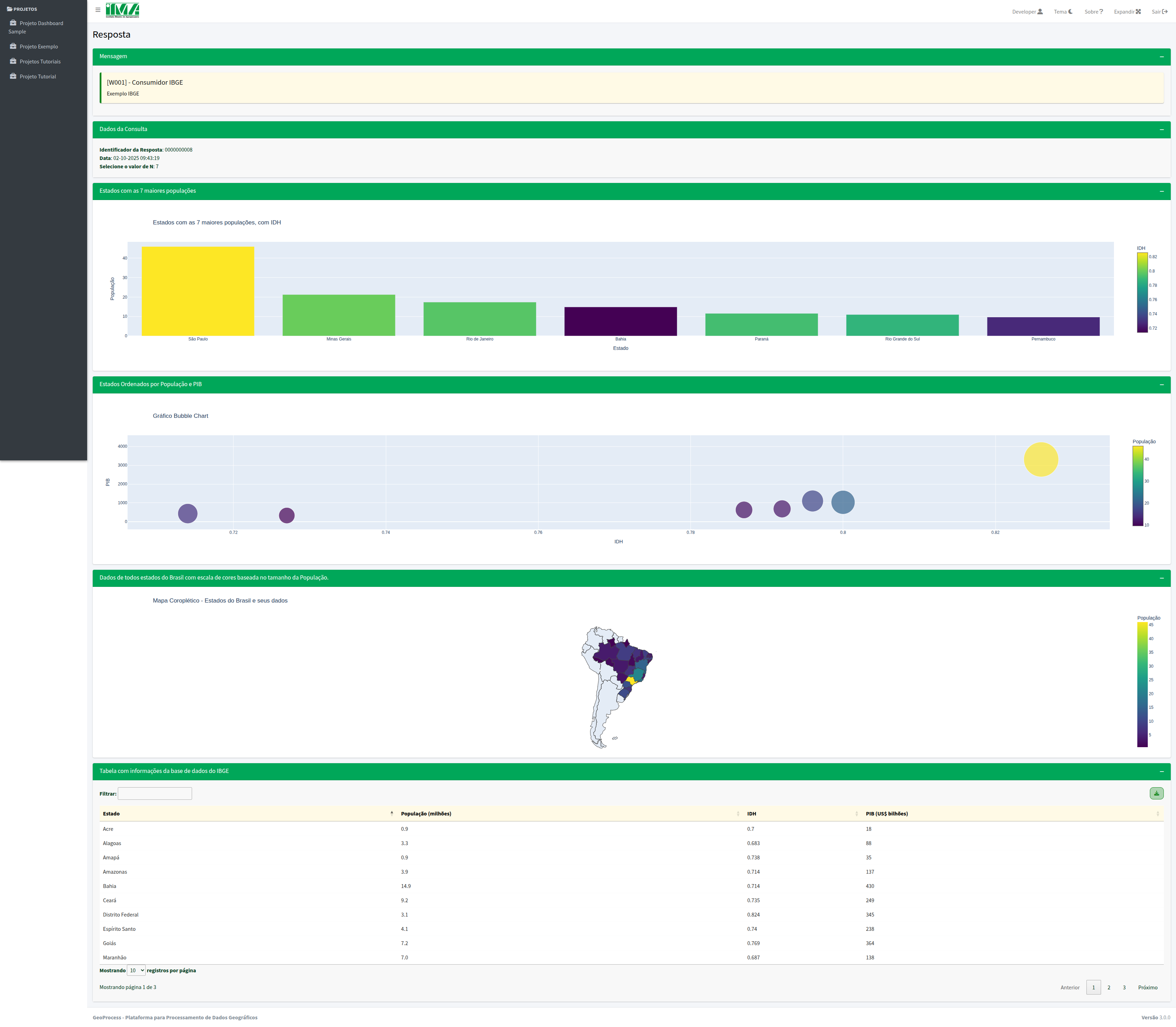
Task: Go to page 2 of table
Action: click(1108, 988)
